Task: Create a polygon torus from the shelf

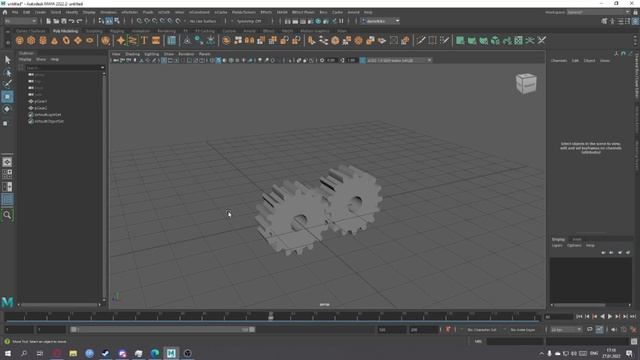Action: click(66, 40)
